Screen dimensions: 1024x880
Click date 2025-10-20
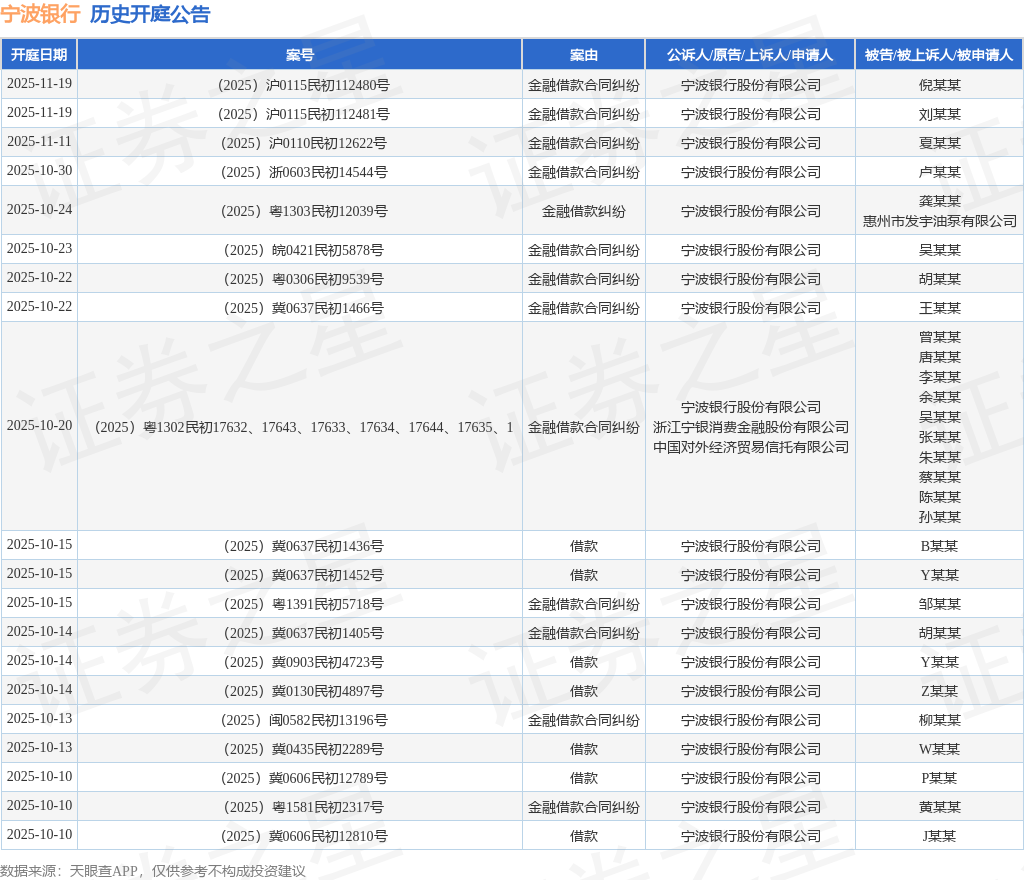(39, 426)
